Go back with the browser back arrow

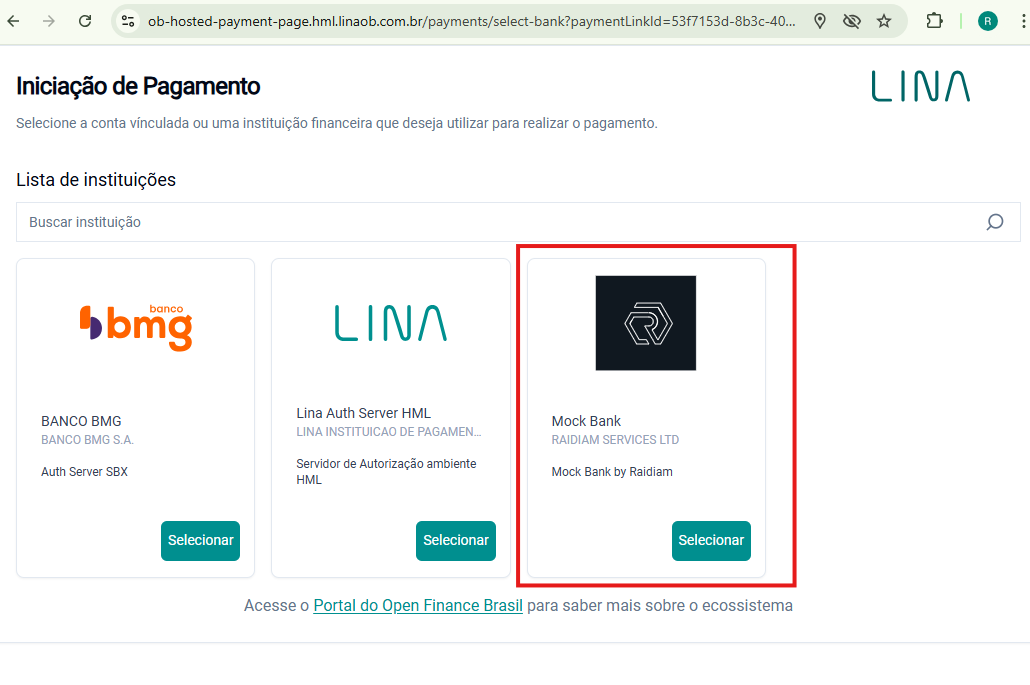13,21
